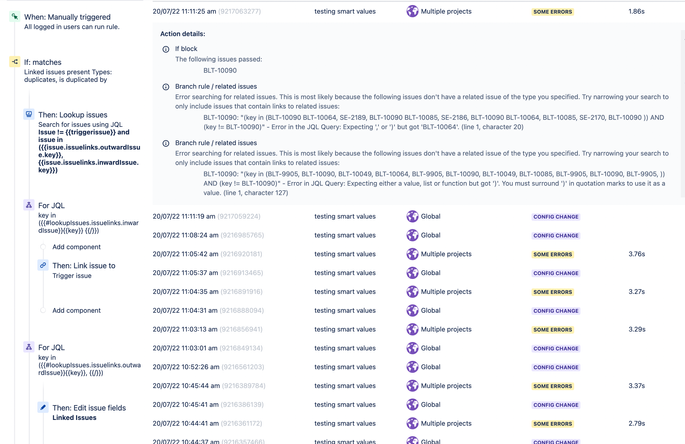Click the 1.86s duration value
Image resolution: width=685 pixels, height=444 pixels.
pyautogui.click(x=637, y=11)
